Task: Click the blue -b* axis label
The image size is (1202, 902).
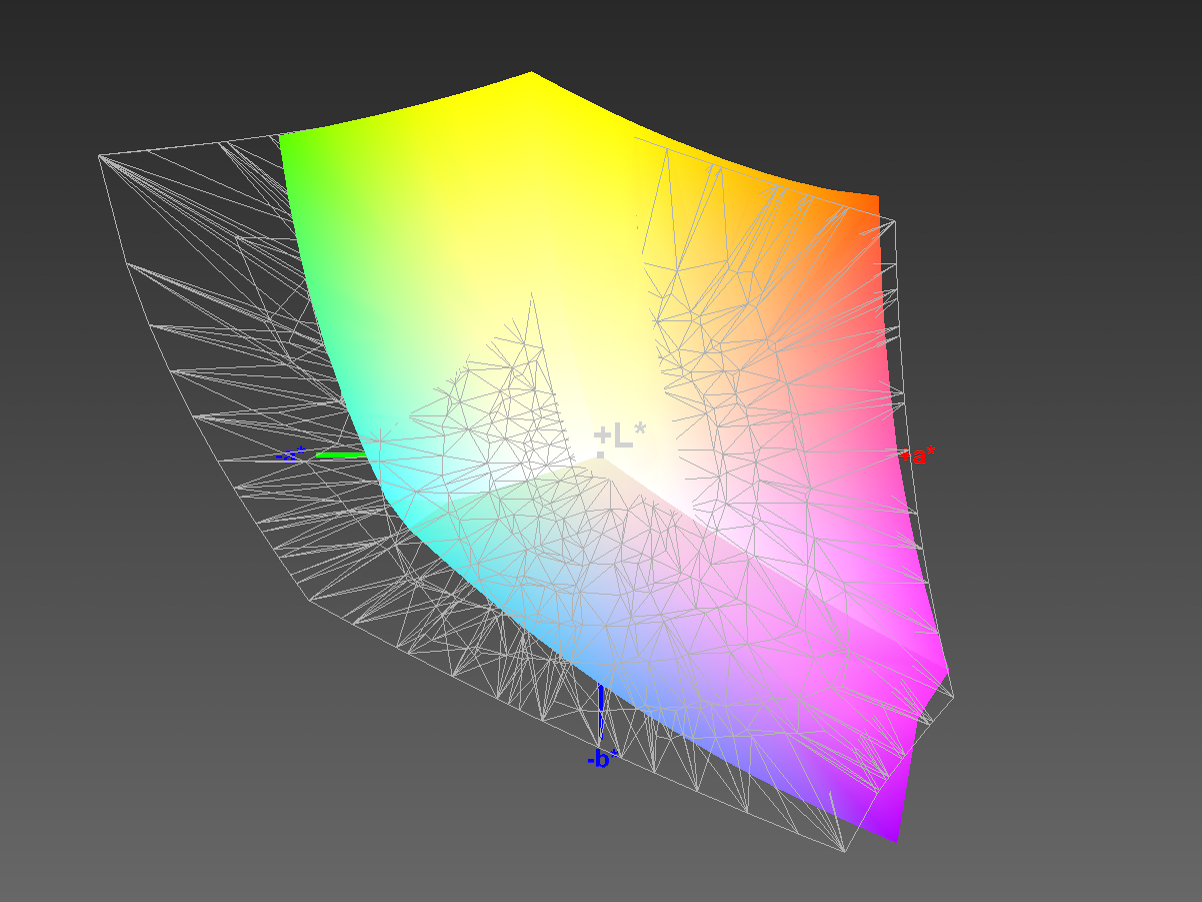Action: point(603,759)
